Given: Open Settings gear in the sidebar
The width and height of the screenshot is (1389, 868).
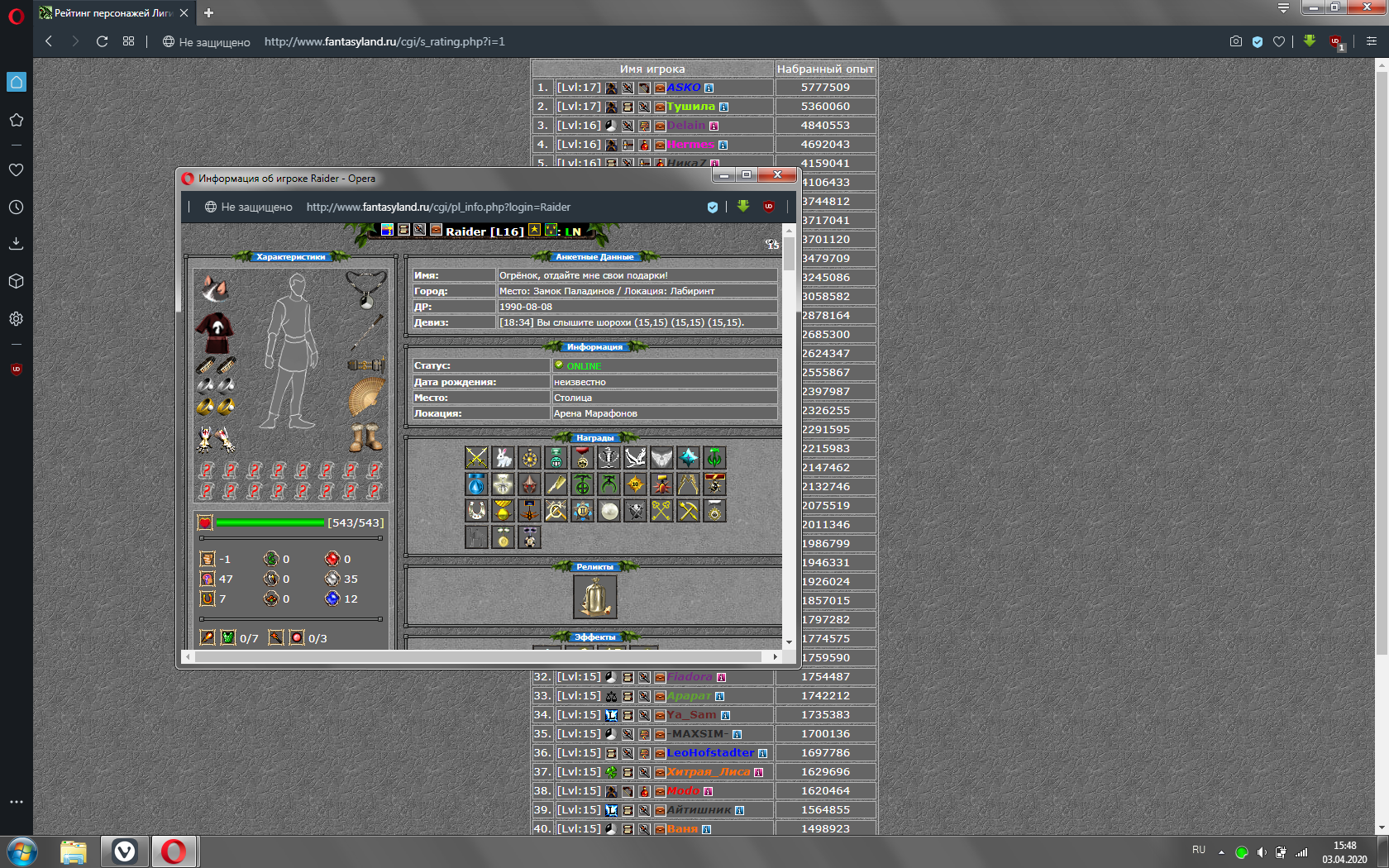Looking at the screenshot, I should [x=17, y=318].
